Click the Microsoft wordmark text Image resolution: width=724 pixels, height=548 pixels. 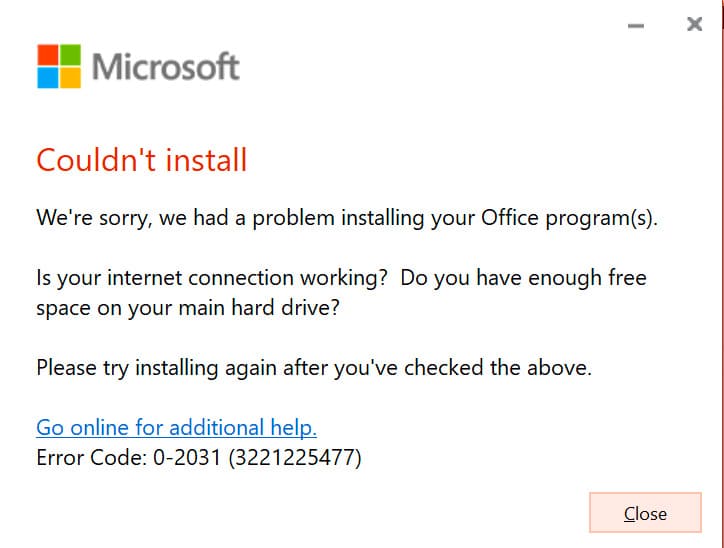coord(166,67)
